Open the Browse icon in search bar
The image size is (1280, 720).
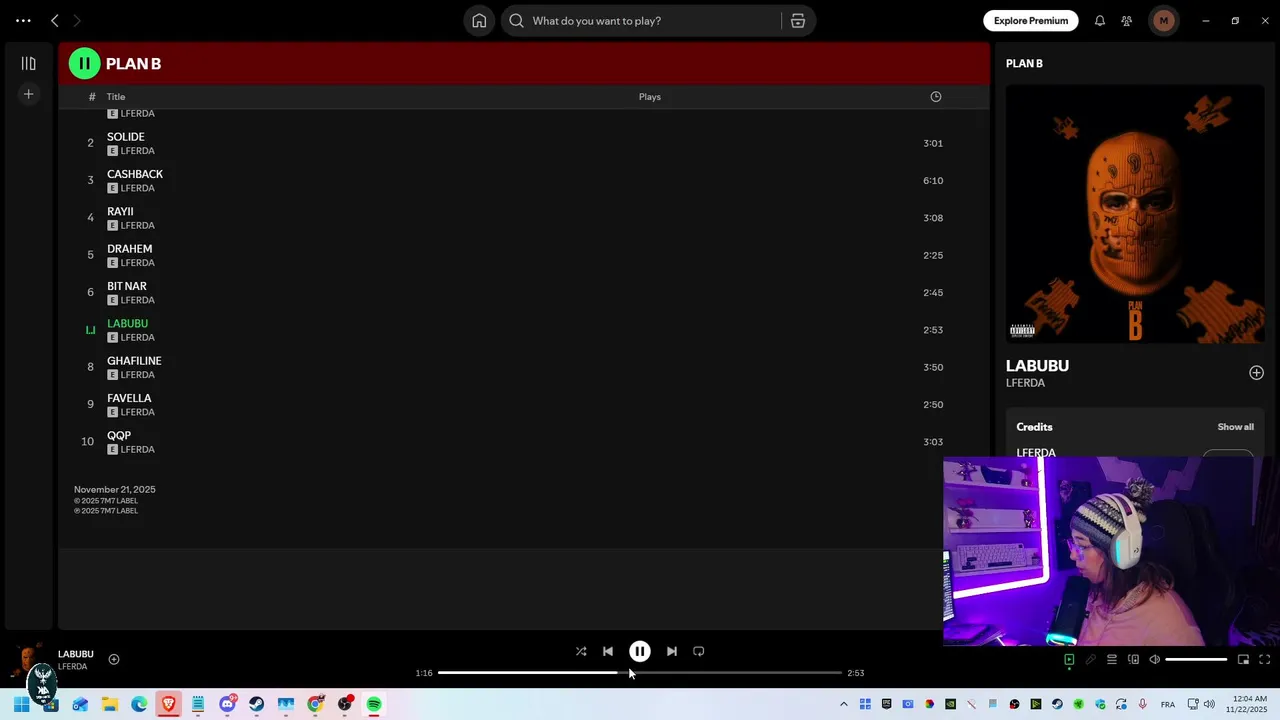point(798,21)
